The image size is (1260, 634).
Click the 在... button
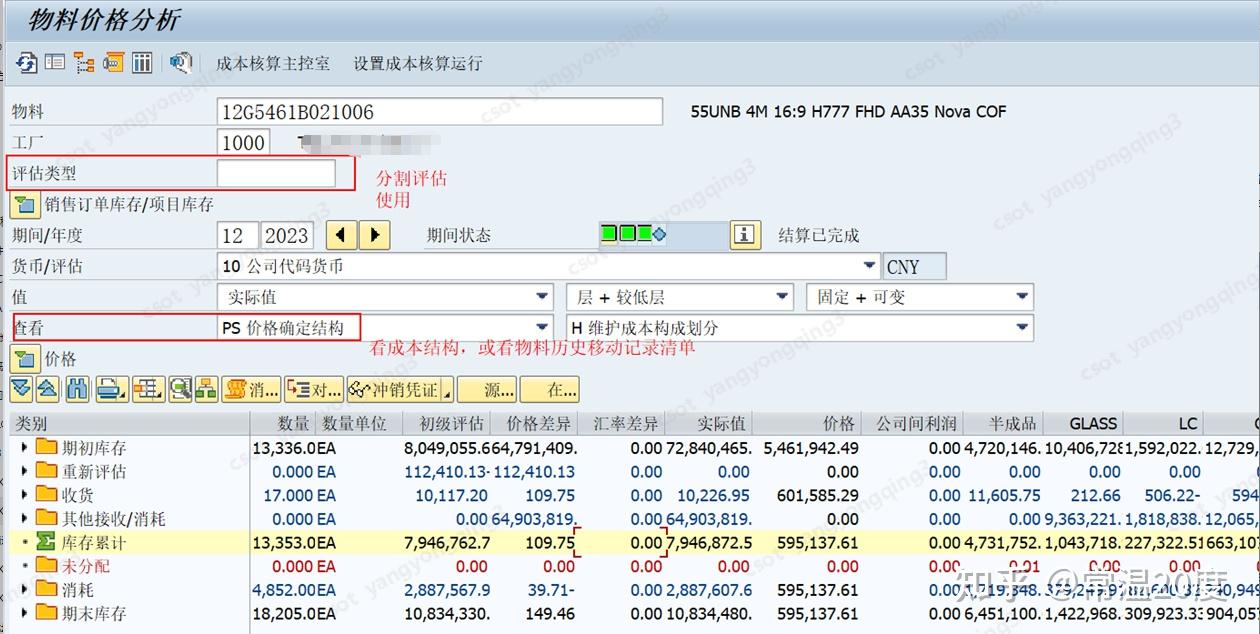(552, 390)
